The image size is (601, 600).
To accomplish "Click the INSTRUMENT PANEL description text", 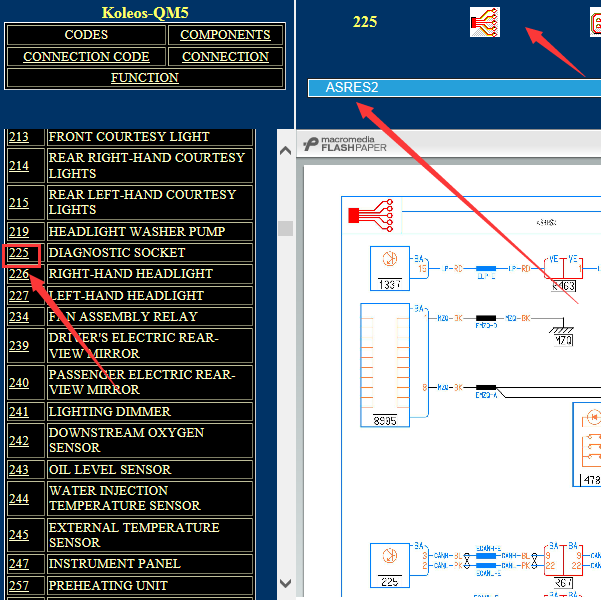I will tap(115, 564).
